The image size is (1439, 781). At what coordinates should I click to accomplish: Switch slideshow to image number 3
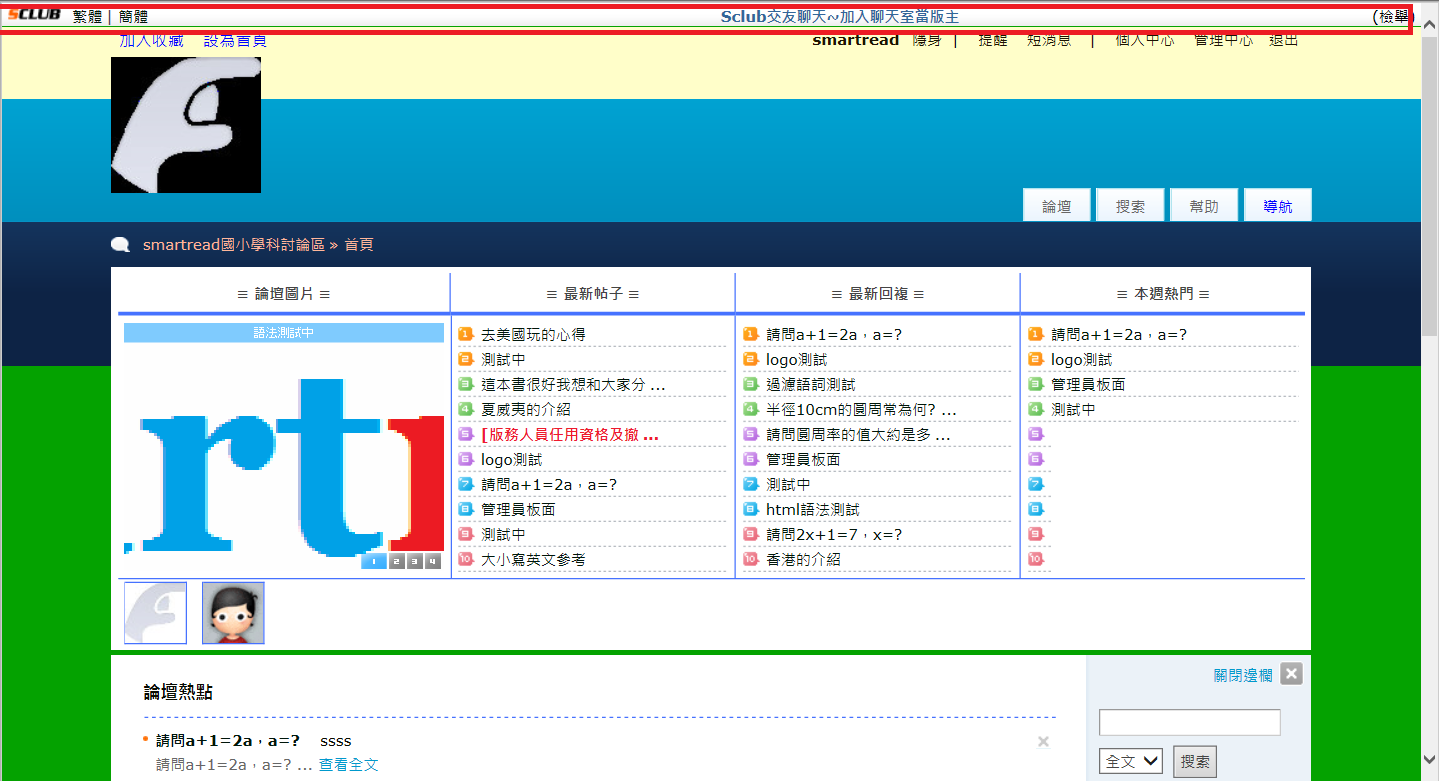click(x=414, y=561)
